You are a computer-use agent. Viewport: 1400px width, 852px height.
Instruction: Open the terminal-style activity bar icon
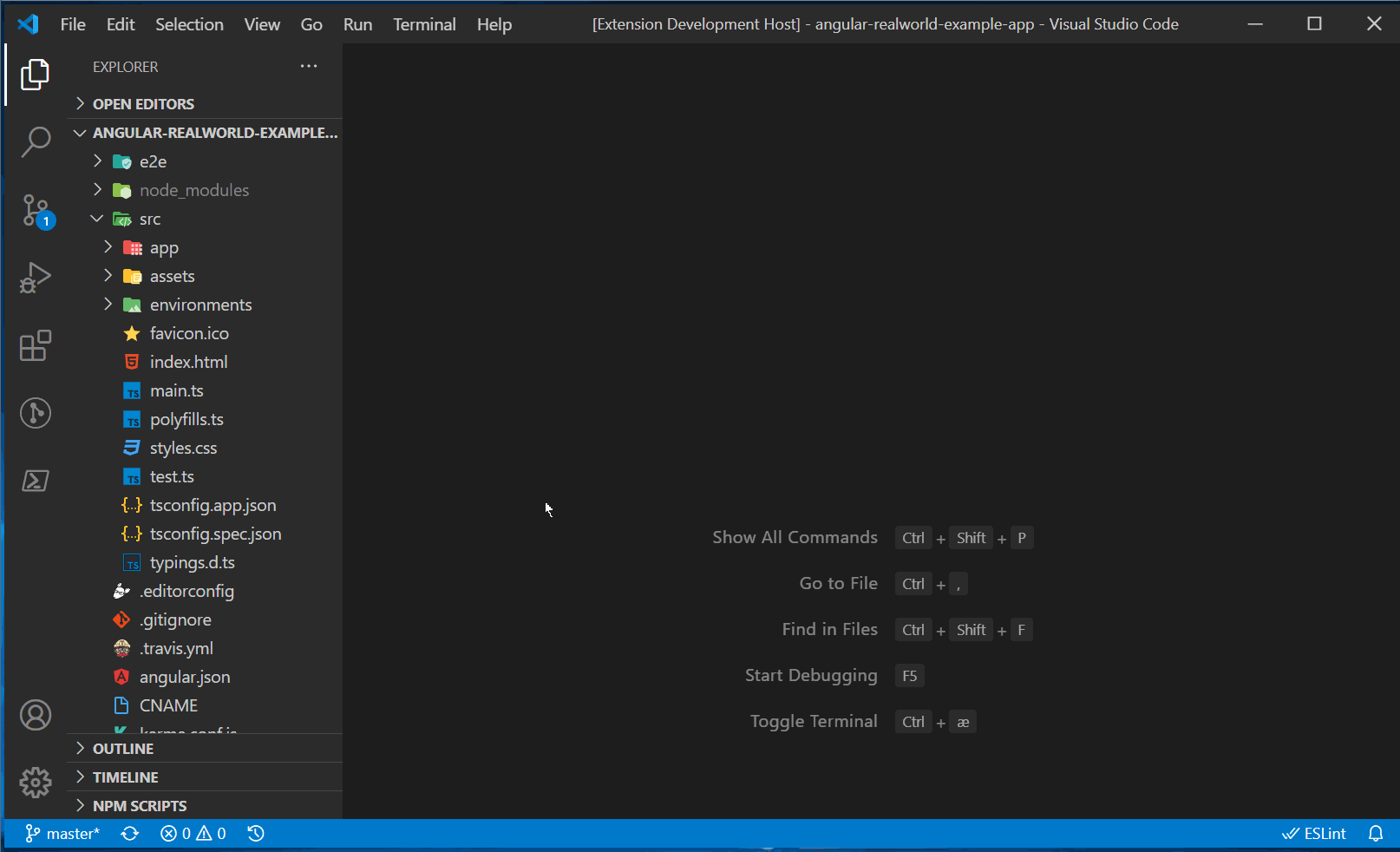point(35,481)
